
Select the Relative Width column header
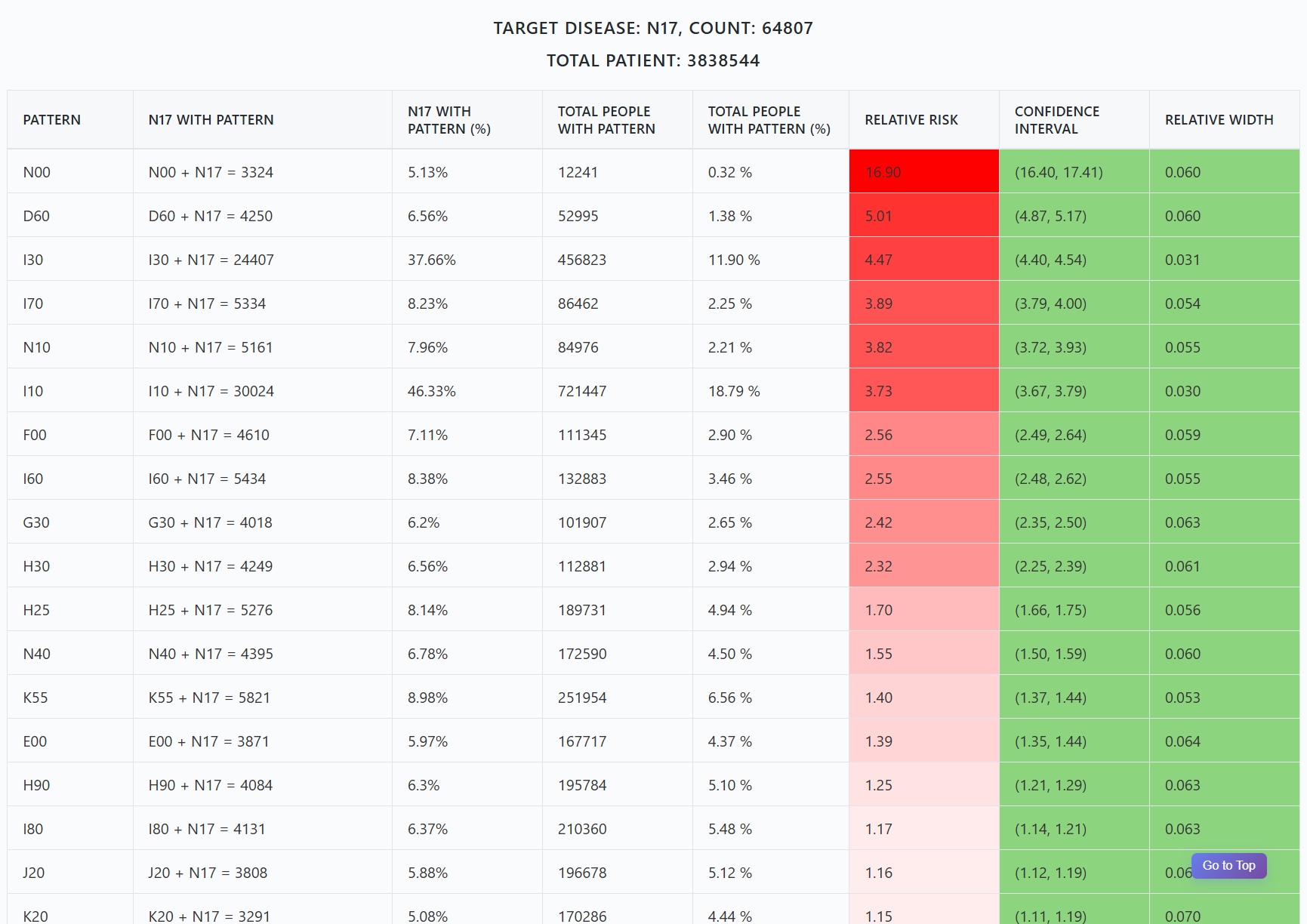1219,120
